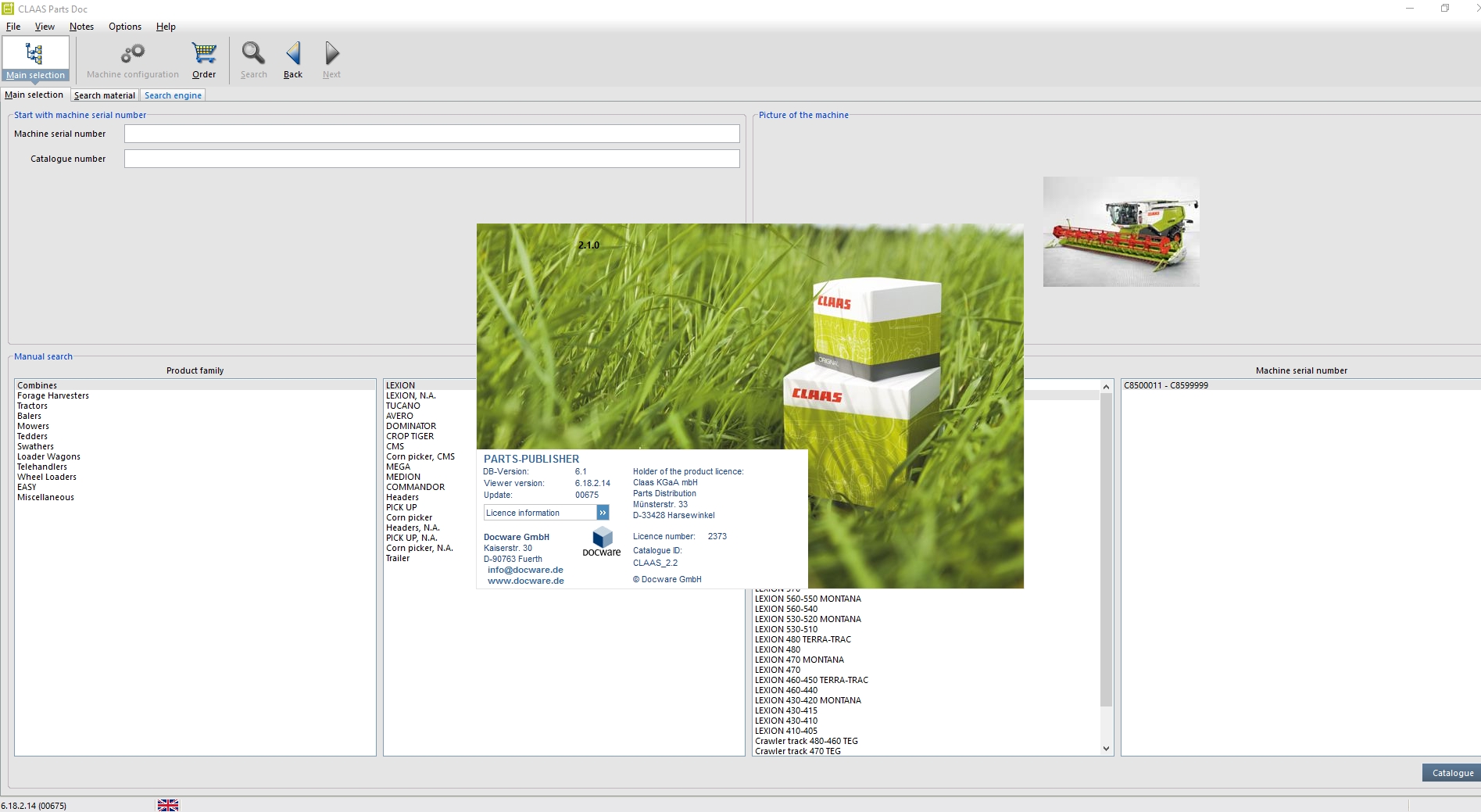The width and height of the screenshot is (1481, 812).
Task: Select Loader Wagons product family
Action: 195,456
